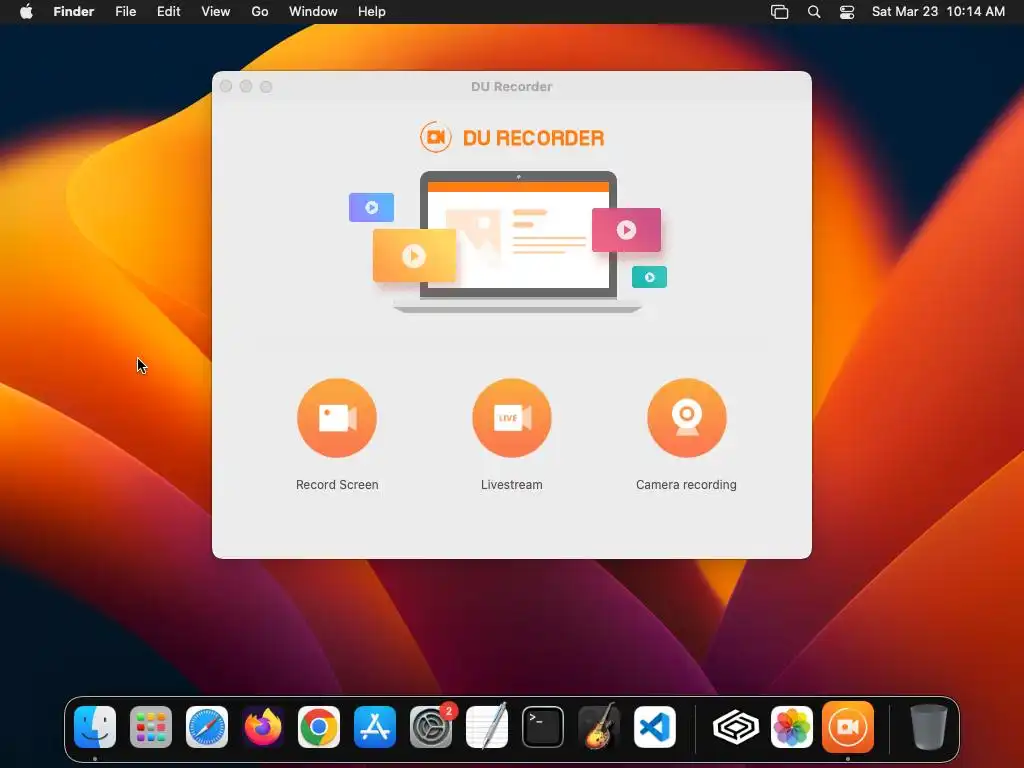Open the Help menu
The image size is (1024, 768).
[x=372, y=12]
